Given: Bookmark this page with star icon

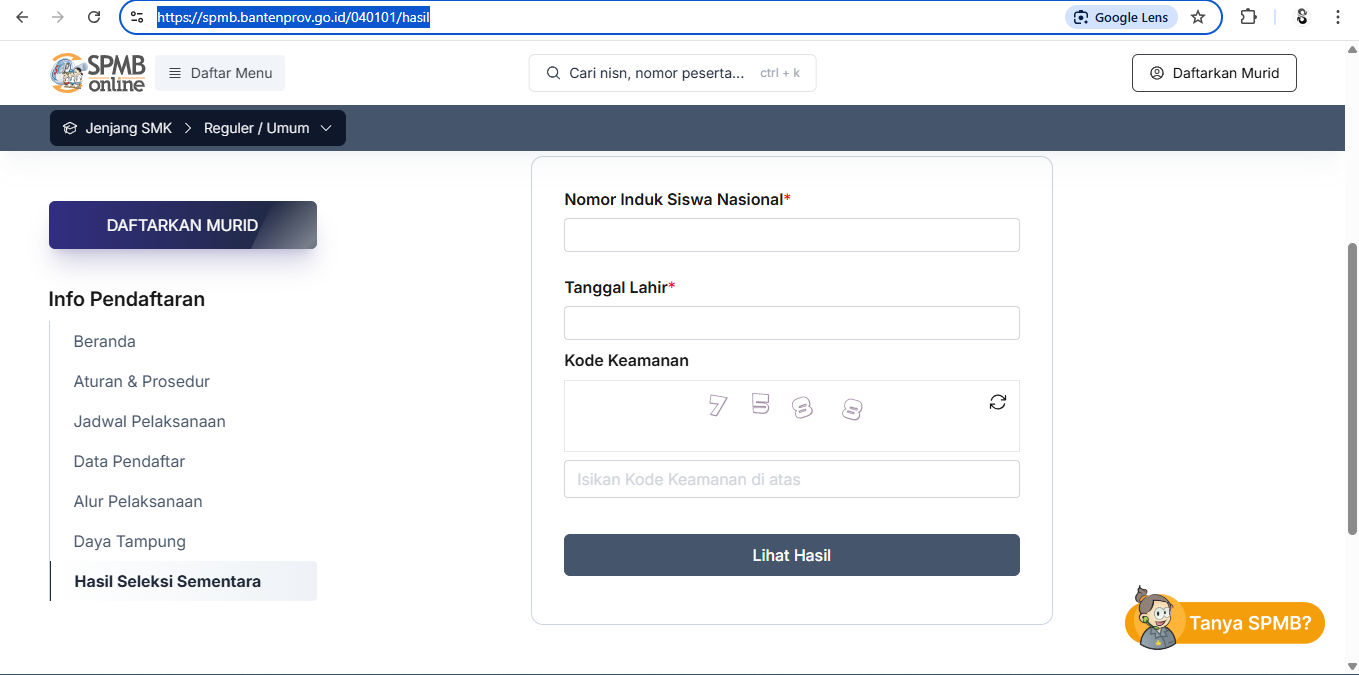Looking at the screenshot, I should pos(1198,17).
